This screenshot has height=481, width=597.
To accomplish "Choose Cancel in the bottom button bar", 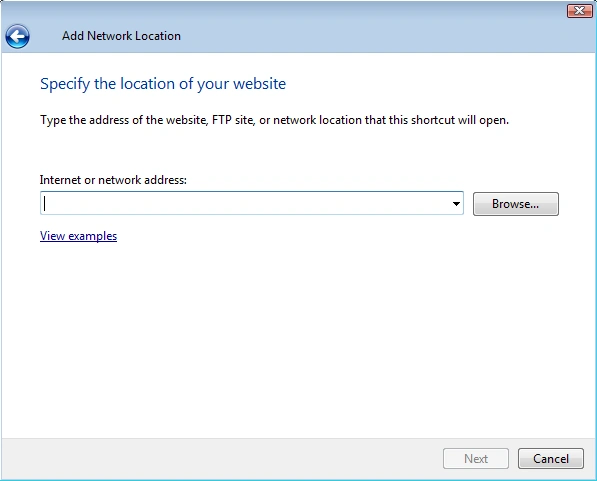I will [551, 459].
